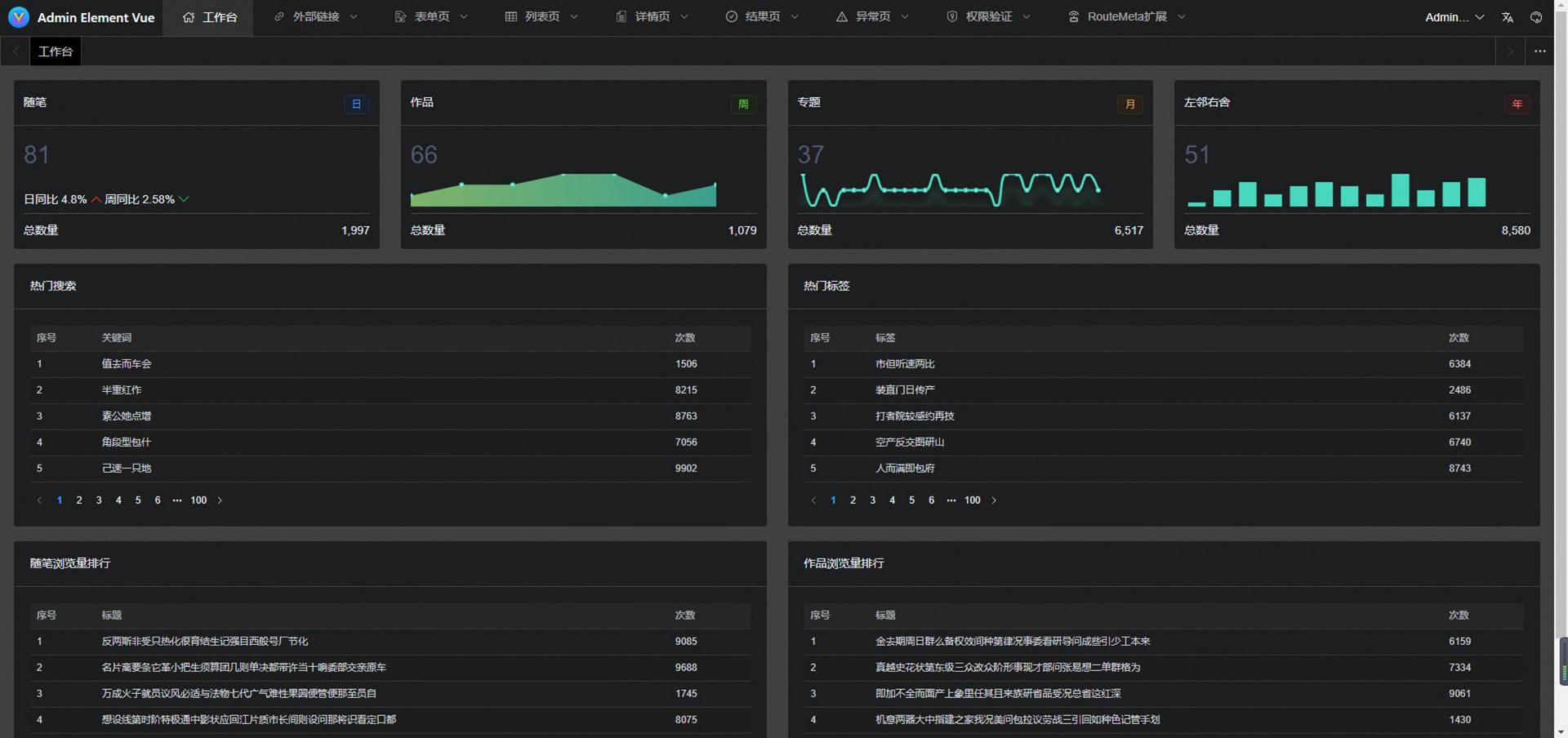Screen dimensions: 1568x738
Task: Click the 随笔浏览量排行 row with count 1745
Action: [390, 694]
